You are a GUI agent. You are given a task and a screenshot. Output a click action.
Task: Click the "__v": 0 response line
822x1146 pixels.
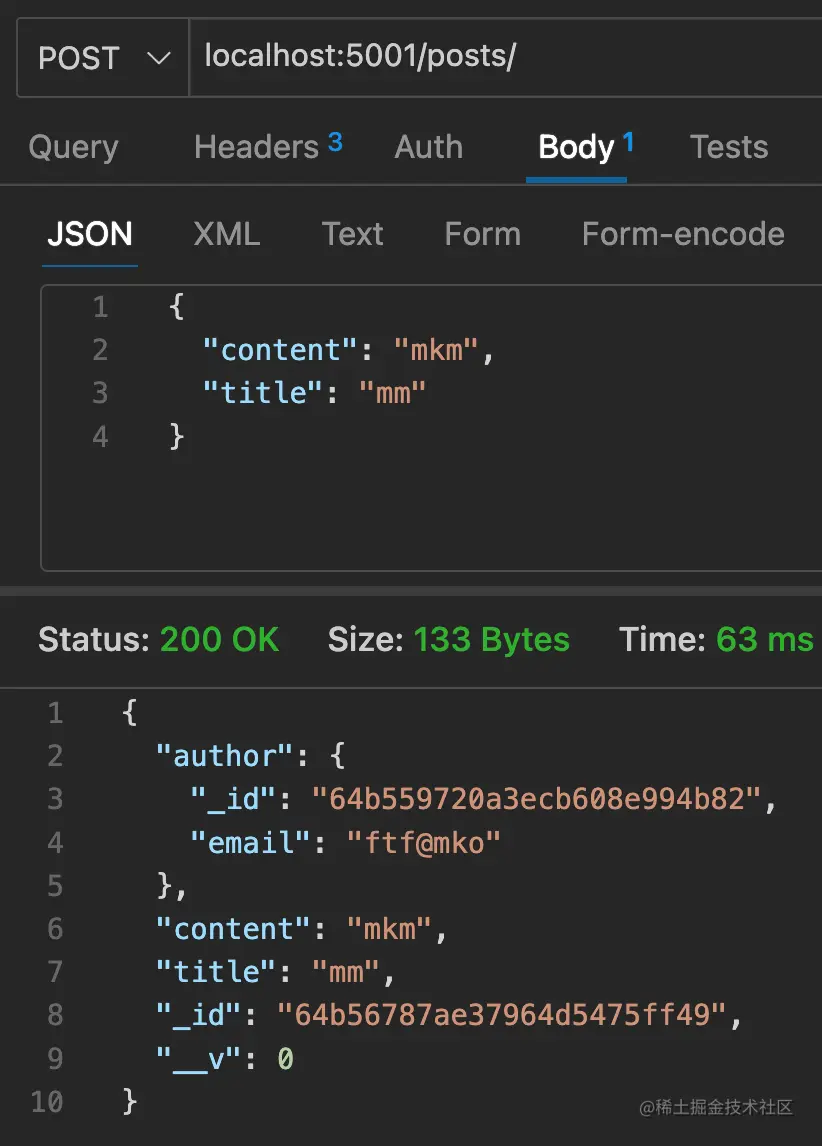coord(224,1058)
